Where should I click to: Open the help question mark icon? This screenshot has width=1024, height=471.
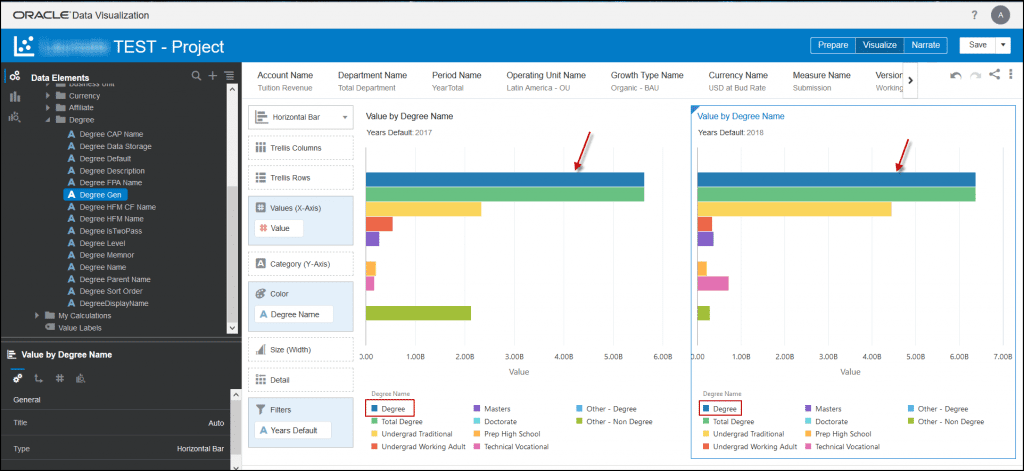[x=975, y=15]
